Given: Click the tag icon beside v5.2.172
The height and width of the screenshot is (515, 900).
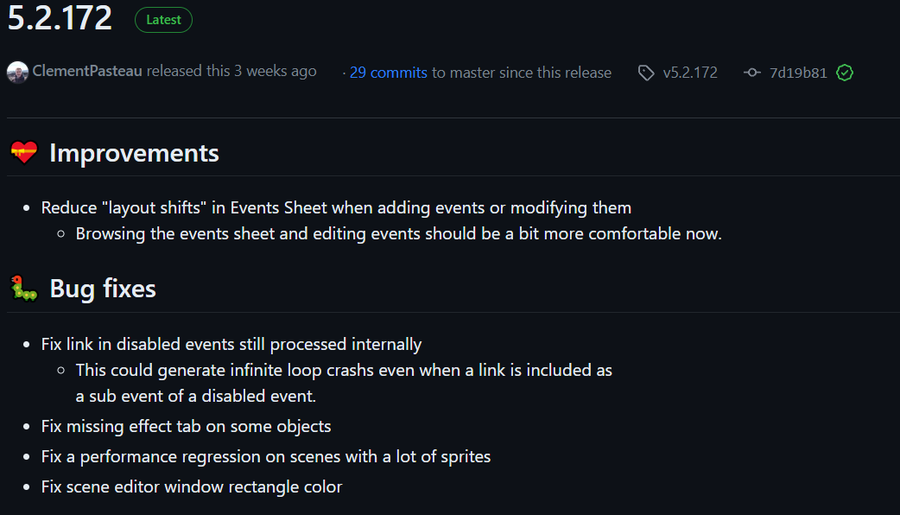Looking at the screenshot, I should (646, 73).
